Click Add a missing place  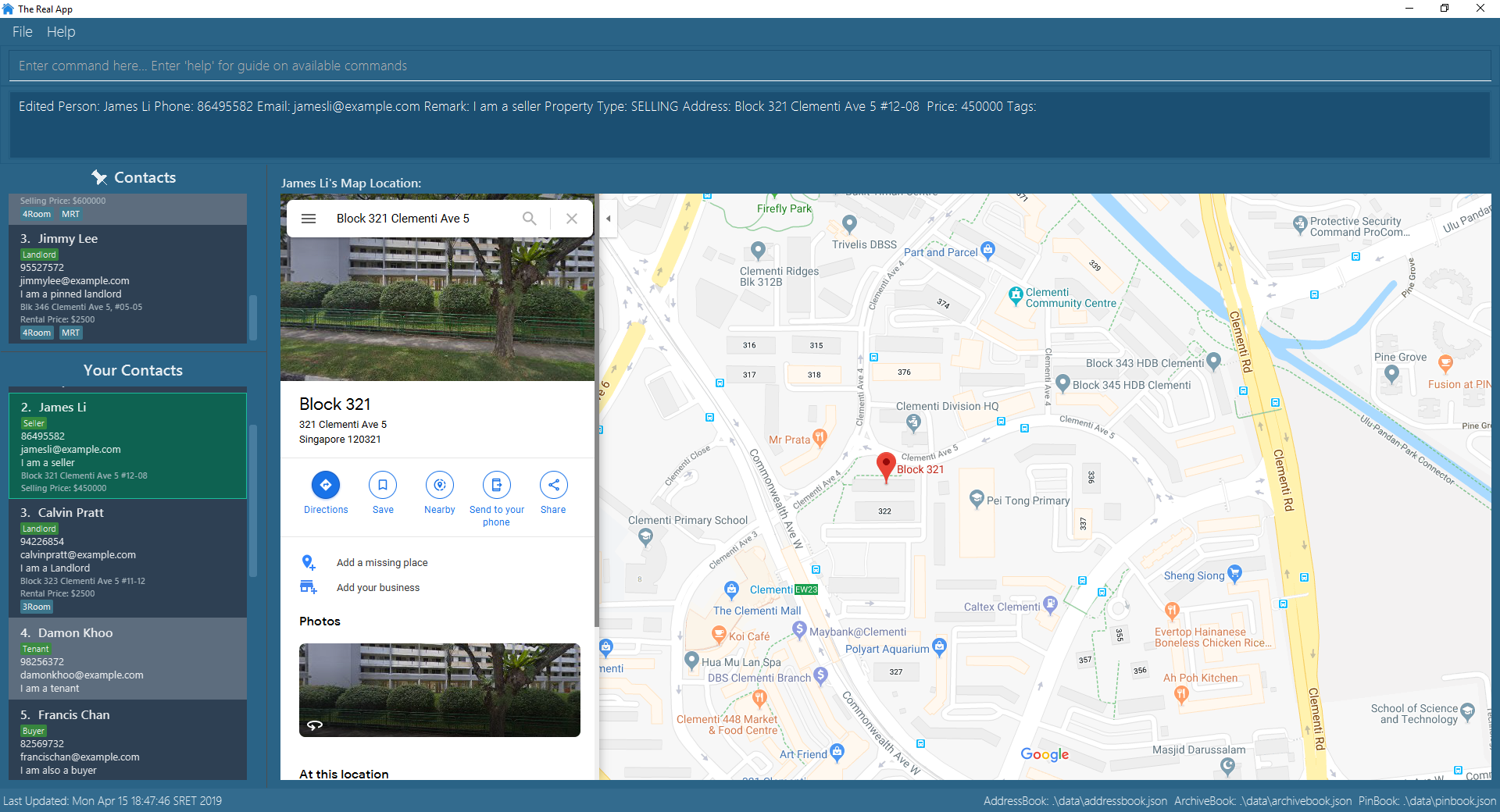click(382, 563)
